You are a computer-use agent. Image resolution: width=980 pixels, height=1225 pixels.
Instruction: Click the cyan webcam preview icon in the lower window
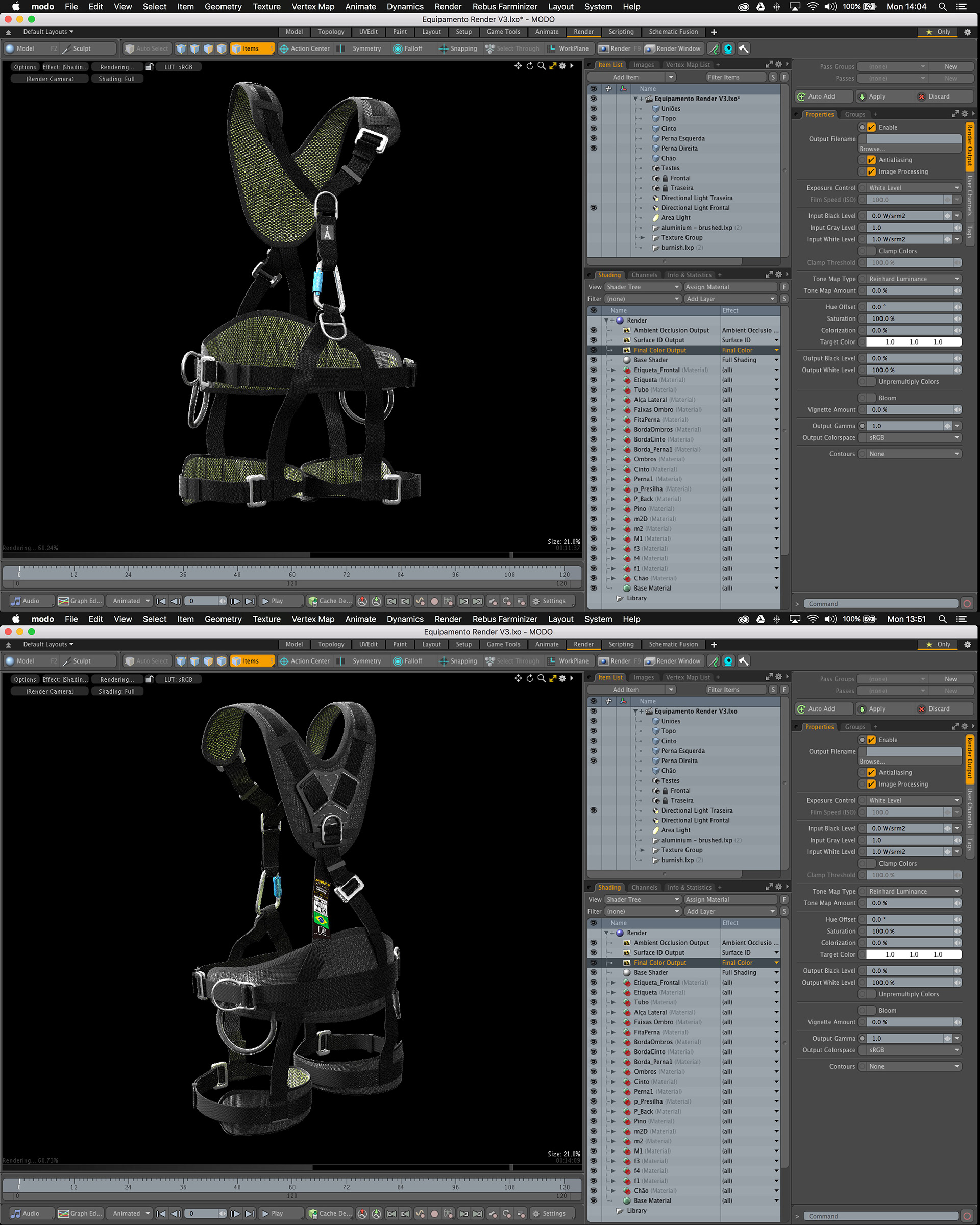tap(728, 661)
